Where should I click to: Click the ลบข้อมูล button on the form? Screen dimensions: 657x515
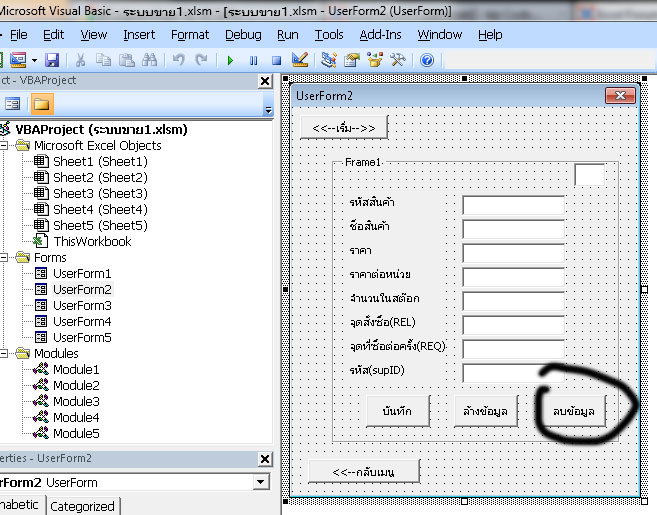coord(572,410)
